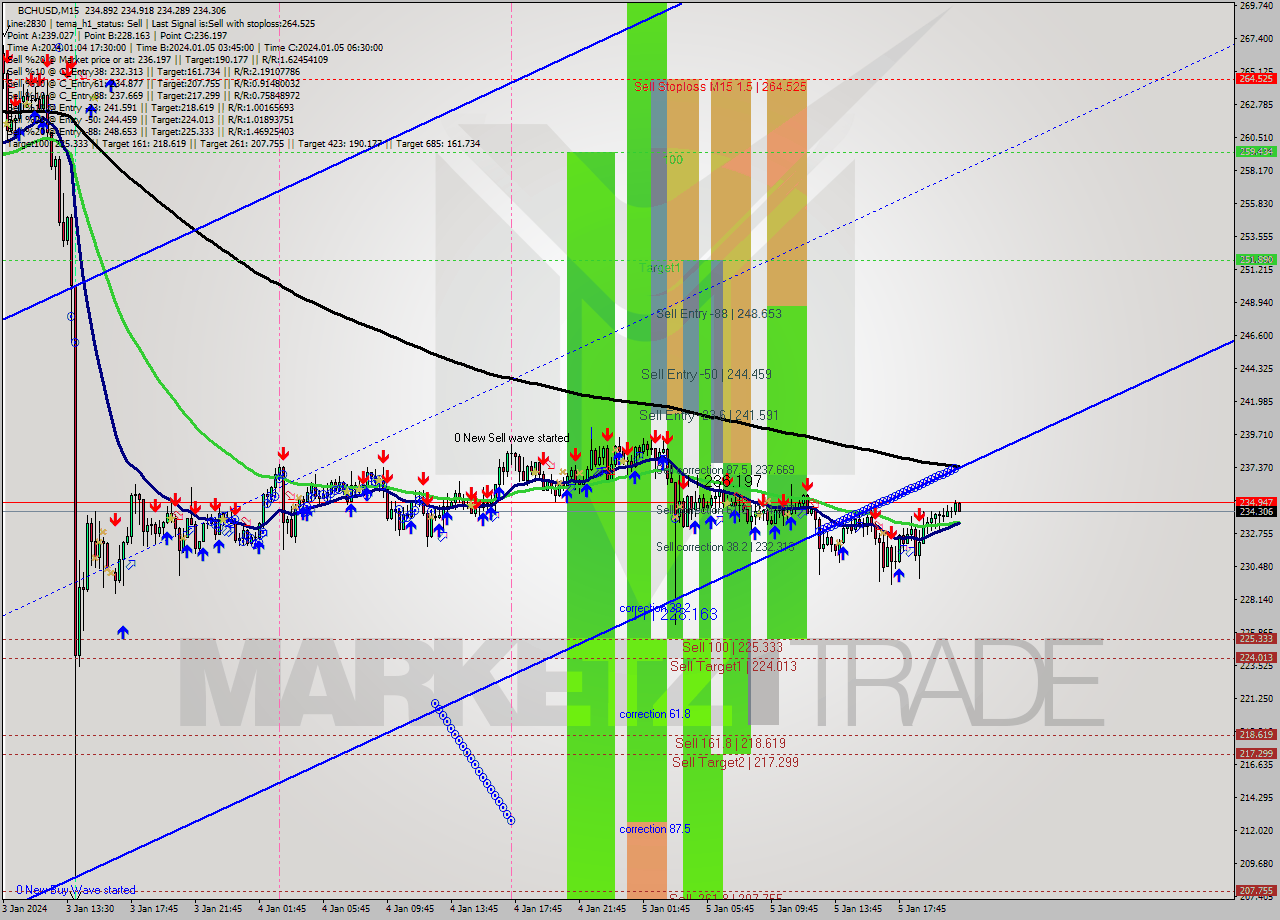Screen dimensions: 1280x920
Task: Click the 239.710 price axis label
Action: [1256, 434]
